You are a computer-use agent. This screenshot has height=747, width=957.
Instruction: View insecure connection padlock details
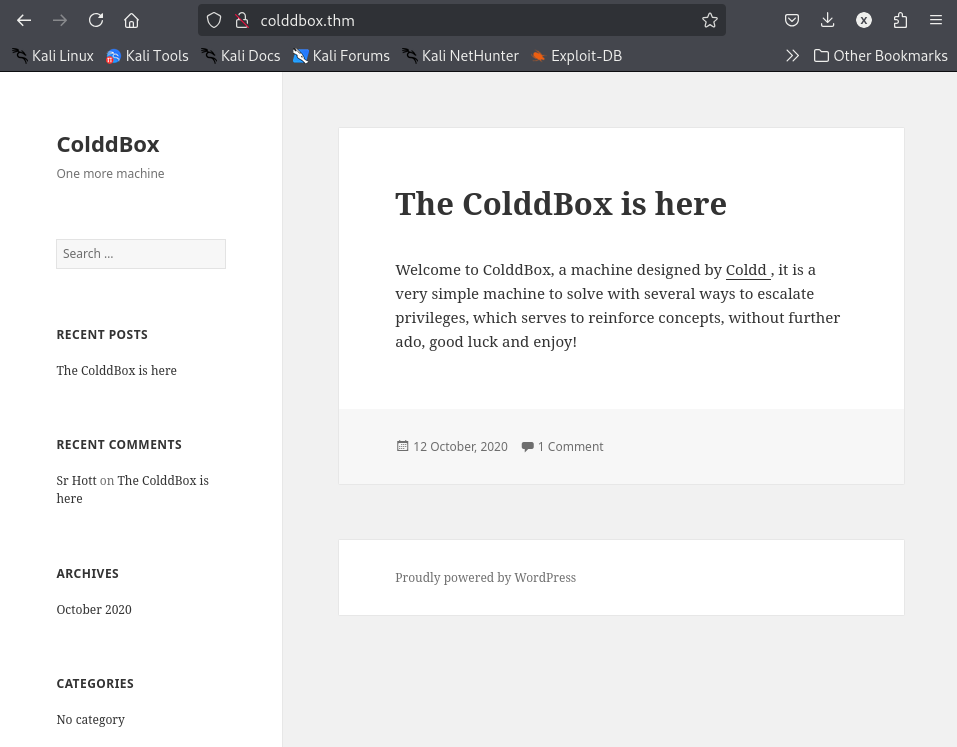click(x=242, y=20)
